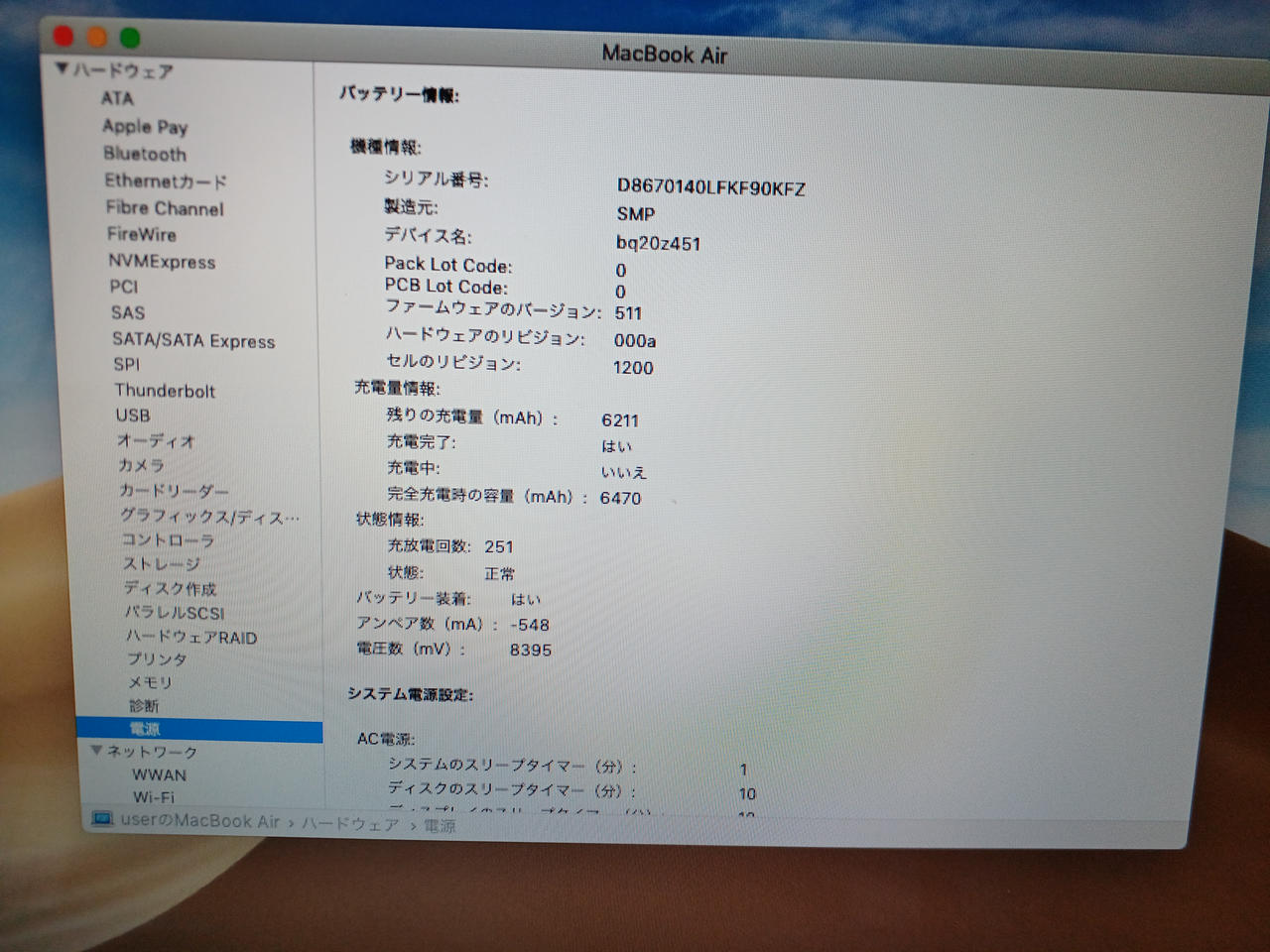Click the cycle count value 251
The height and width of the screenshot is (952, 1270).
click(x=499, y=546)
